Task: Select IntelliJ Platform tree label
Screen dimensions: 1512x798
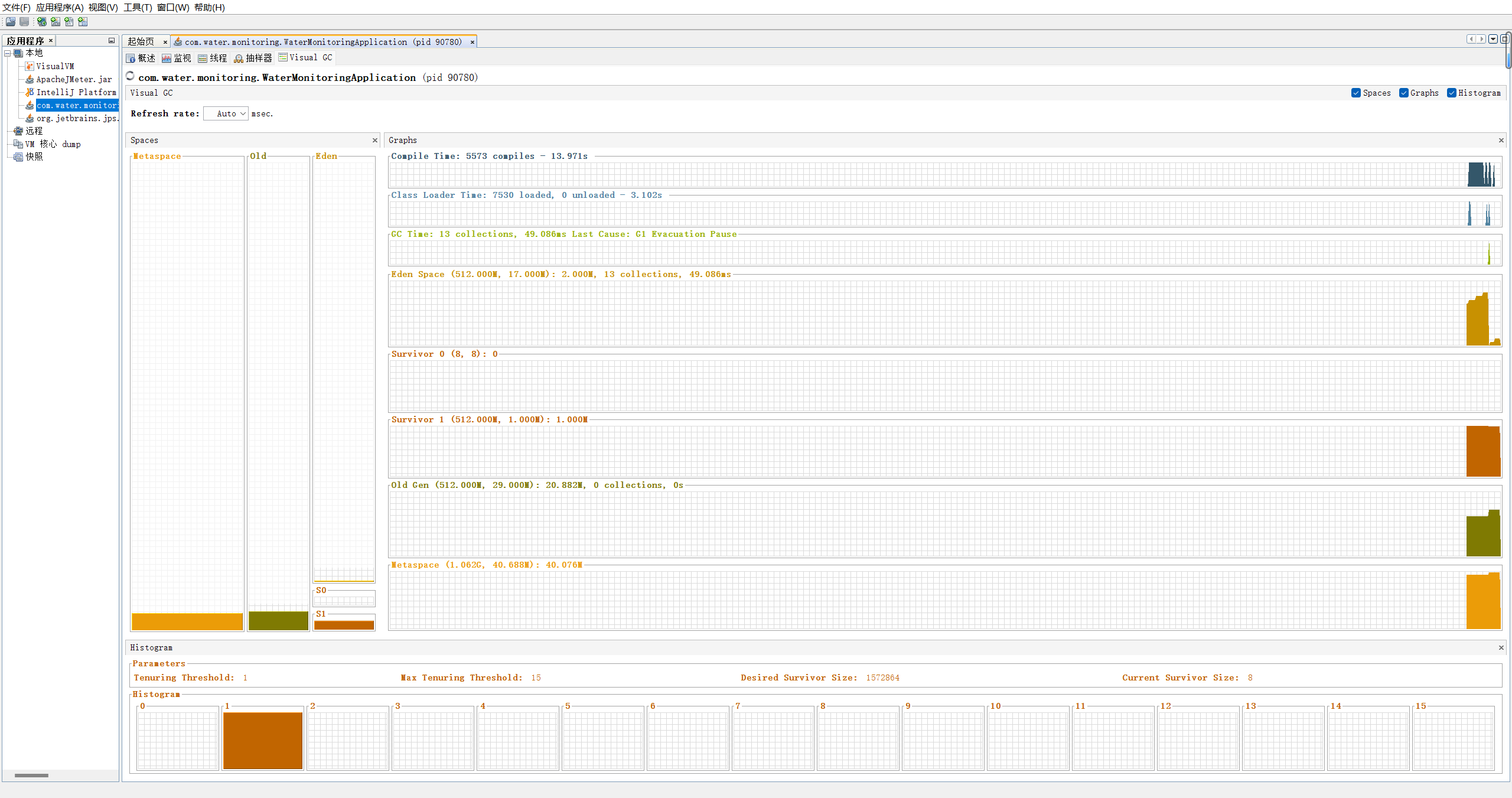Action: pos(76,92)
